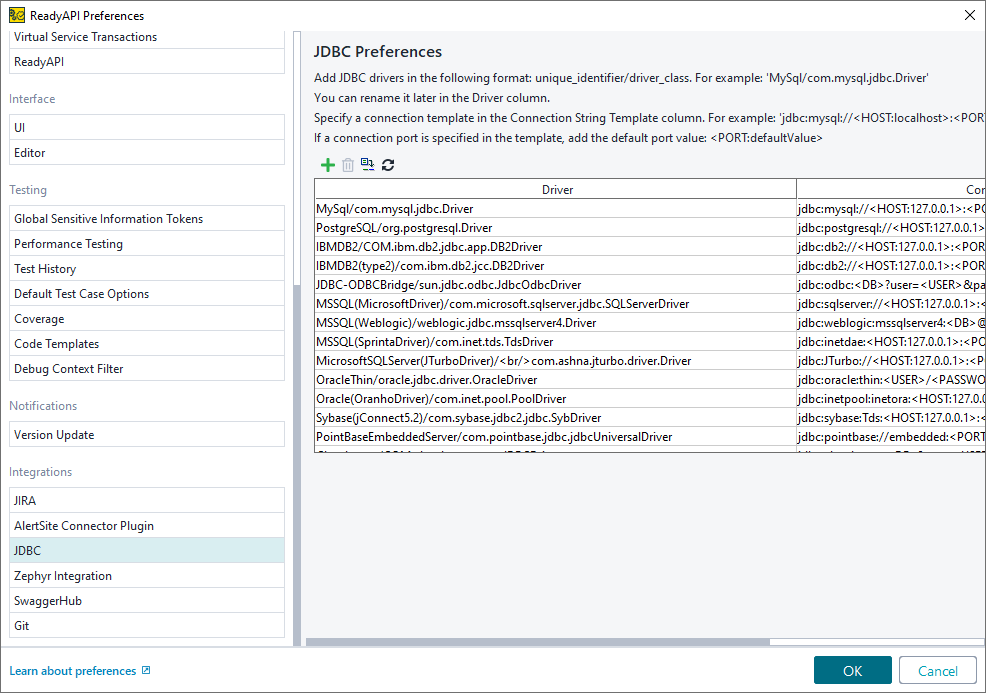986x693 pixels.
Task: Select the MySql driver row
Action: 557,209
